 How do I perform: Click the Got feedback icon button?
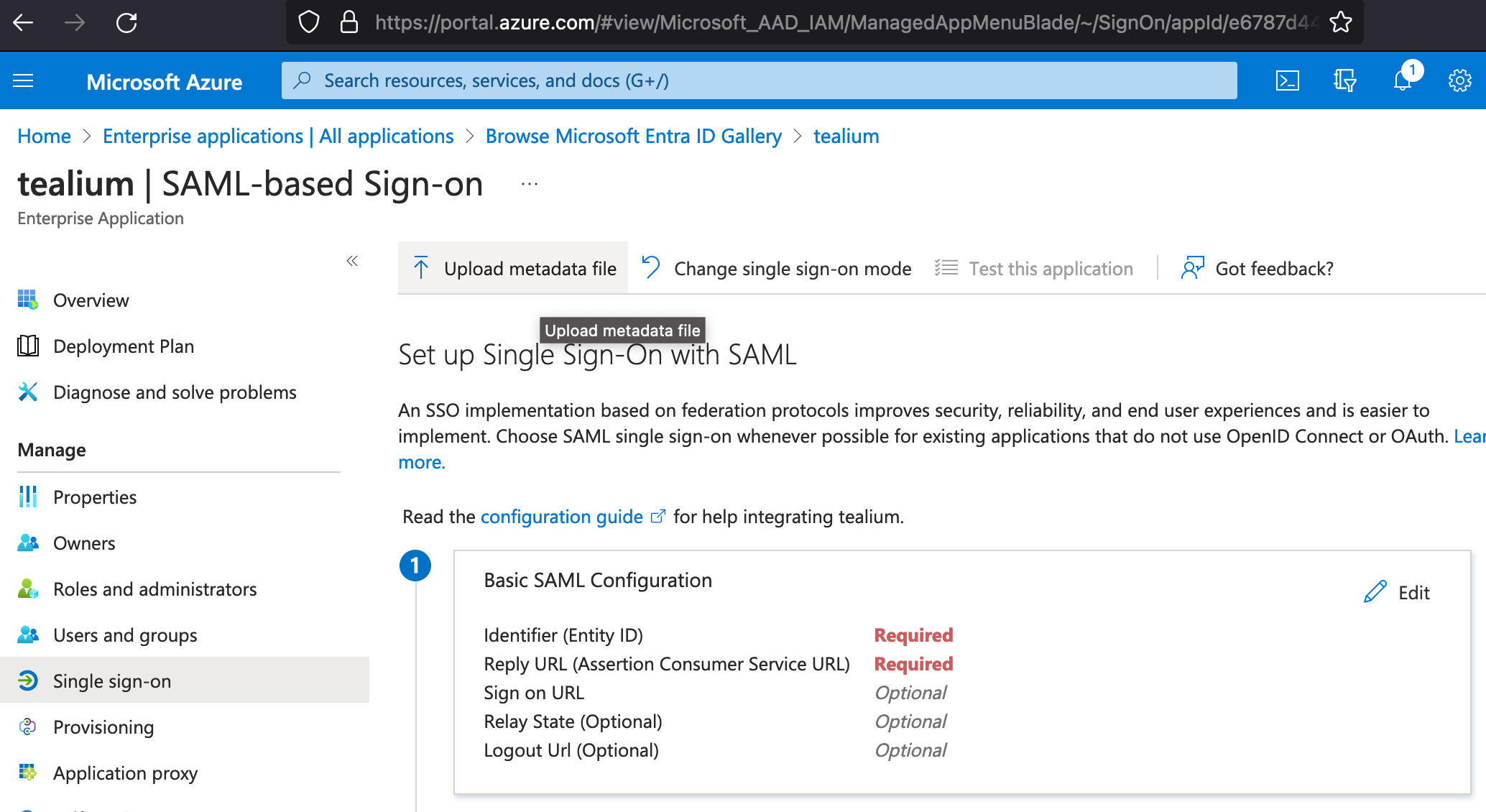coord(1193,268)
